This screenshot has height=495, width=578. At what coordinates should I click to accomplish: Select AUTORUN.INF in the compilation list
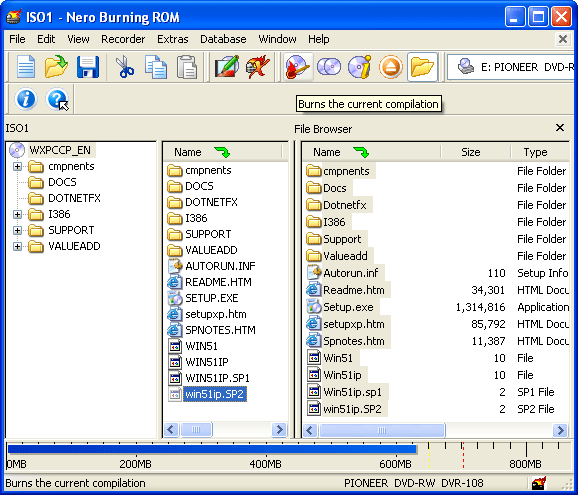(x=220, y=266)
